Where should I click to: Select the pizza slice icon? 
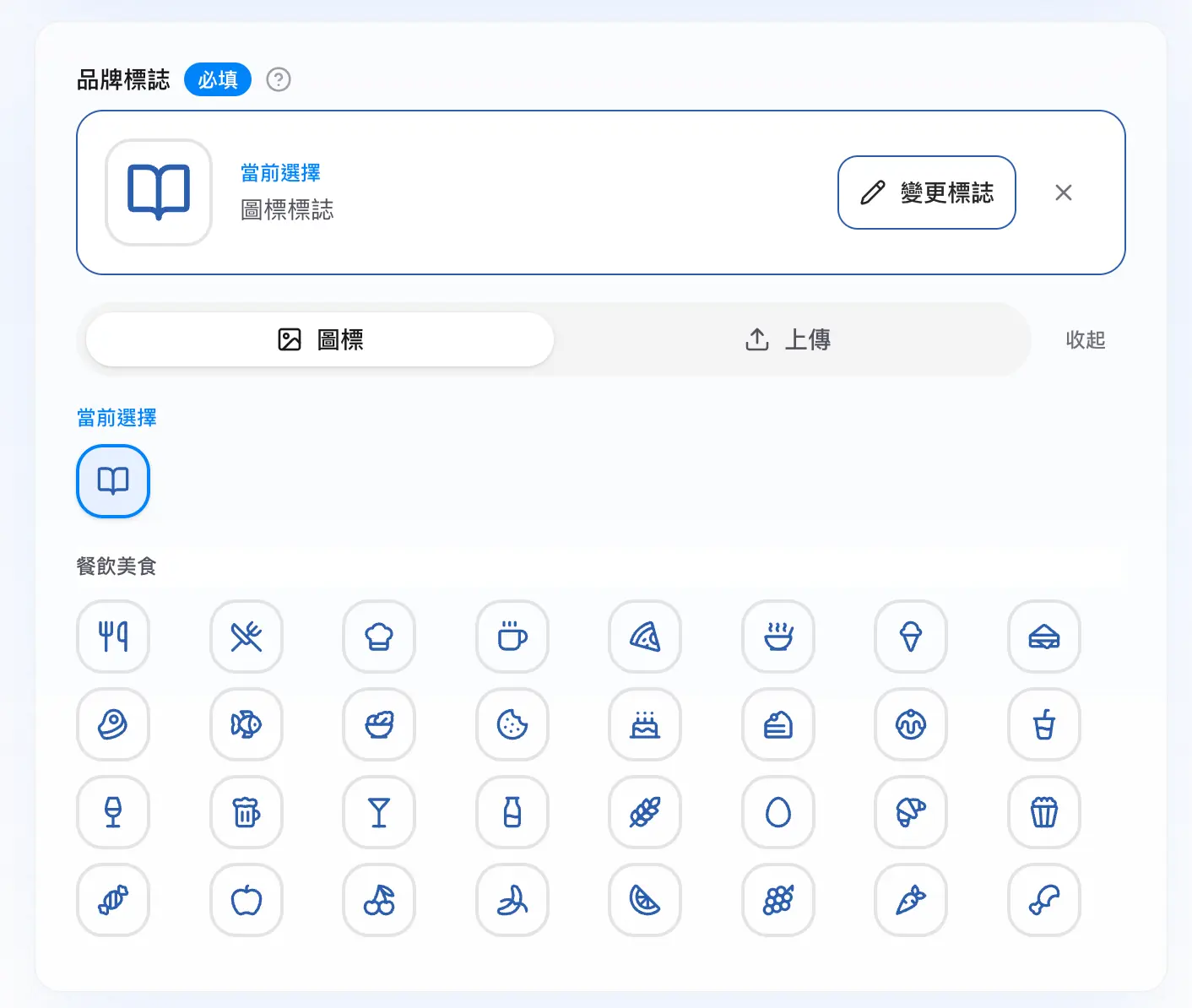645,637
